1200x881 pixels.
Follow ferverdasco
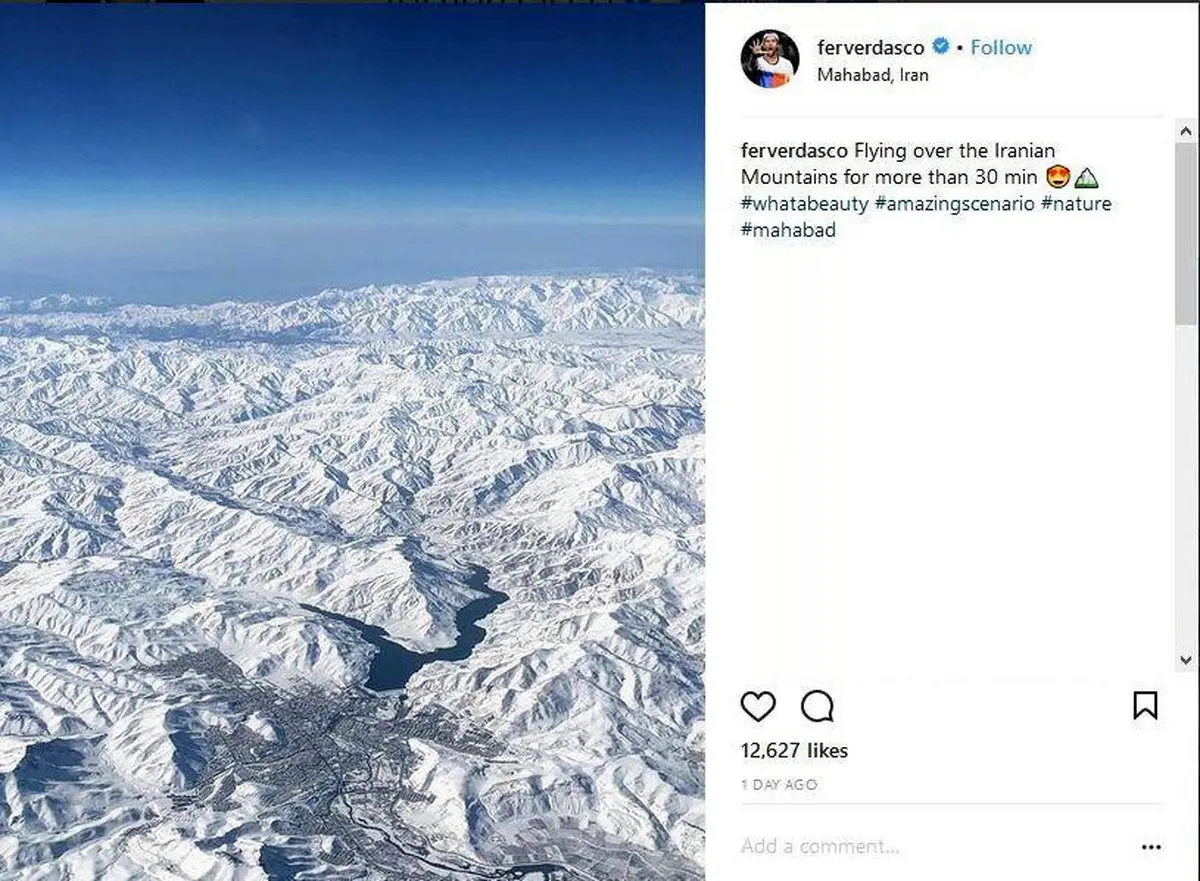(x=1000, y=46)
